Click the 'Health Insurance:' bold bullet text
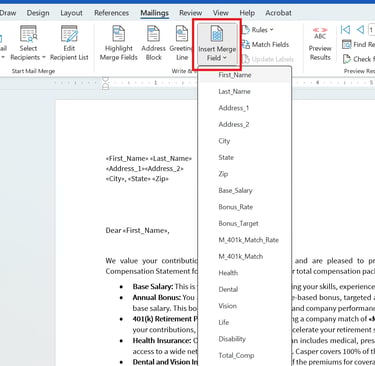375x366 pixels. pos(162,341)
